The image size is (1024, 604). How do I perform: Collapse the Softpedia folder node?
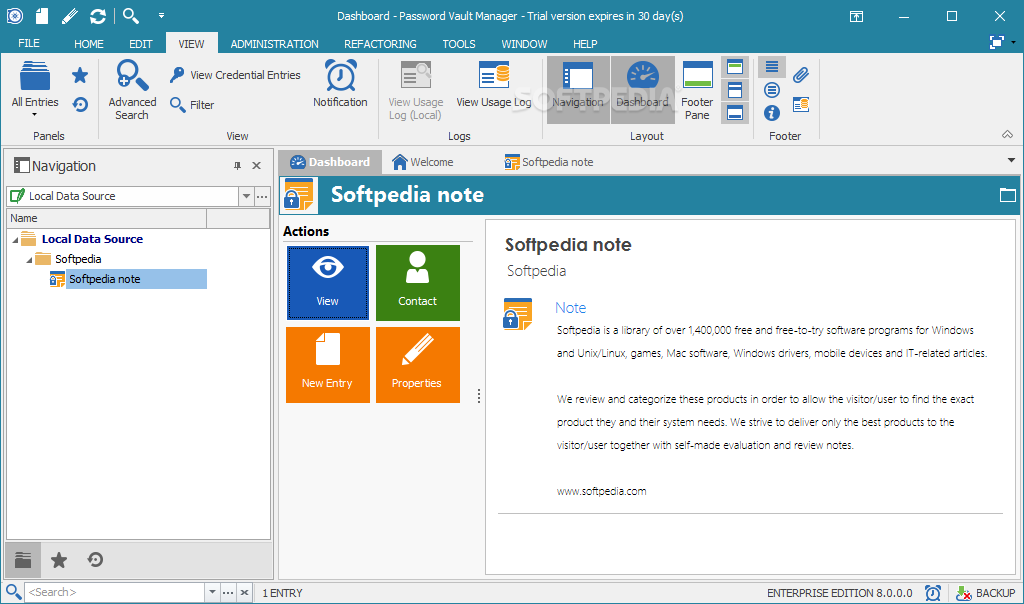[x=29, y=260]
